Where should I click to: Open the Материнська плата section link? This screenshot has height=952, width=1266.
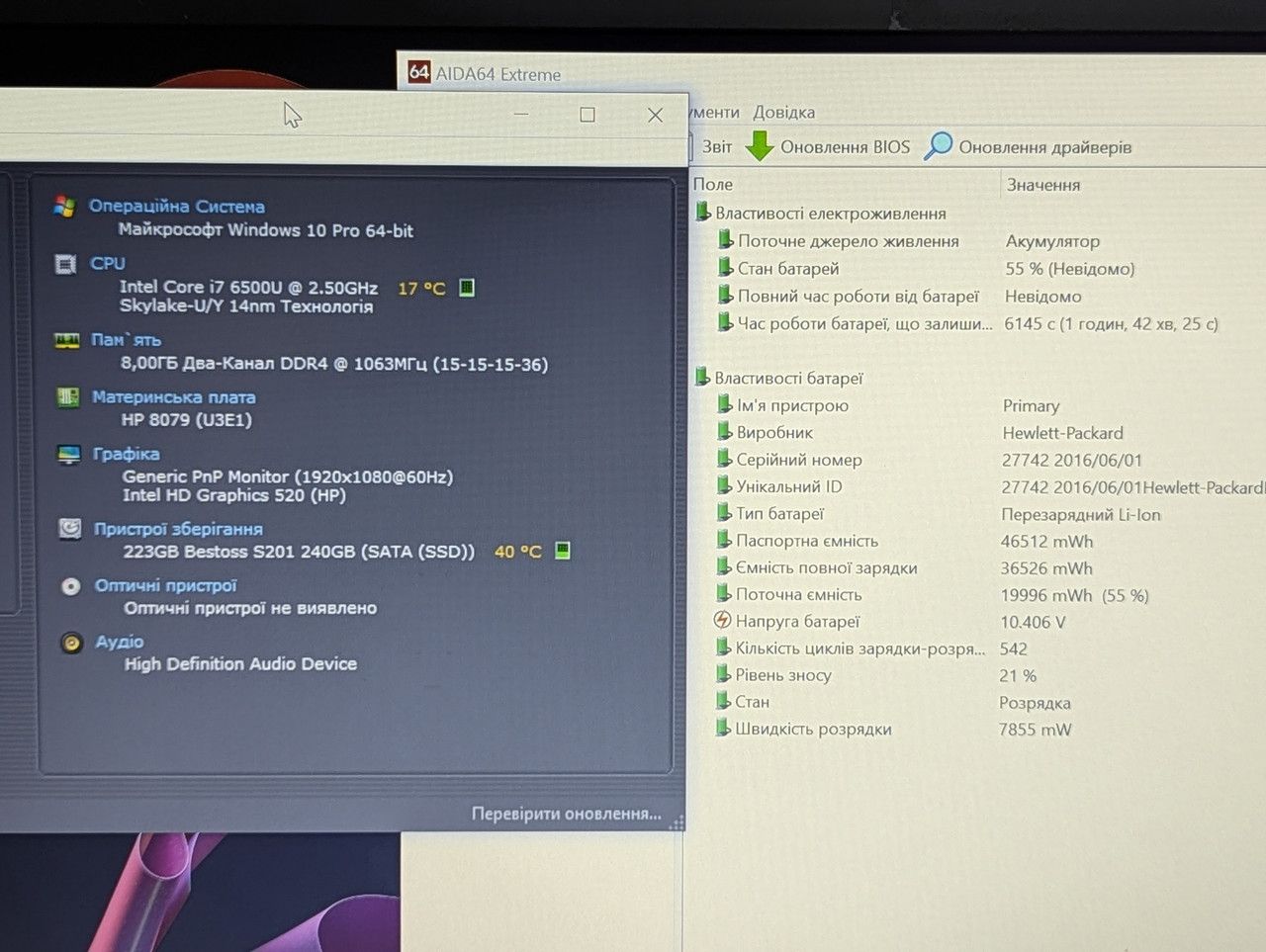(x=174, y=396)
